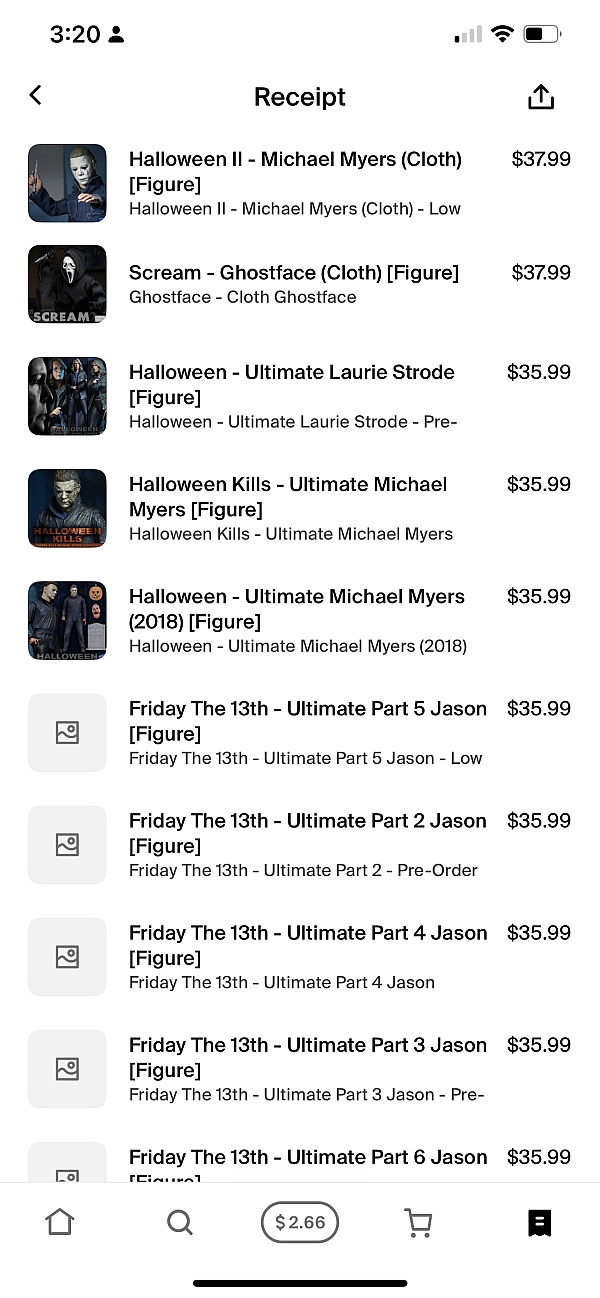Tap the Michael Myers Cloth figure thumbnail
The width and height of the screenshot is (600, 1298).
click(67, 183)
